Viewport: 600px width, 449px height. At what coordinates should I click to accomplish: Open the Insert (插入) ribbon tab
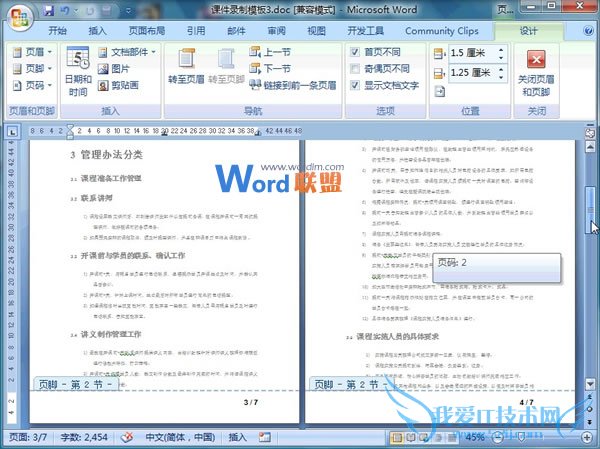98,31
